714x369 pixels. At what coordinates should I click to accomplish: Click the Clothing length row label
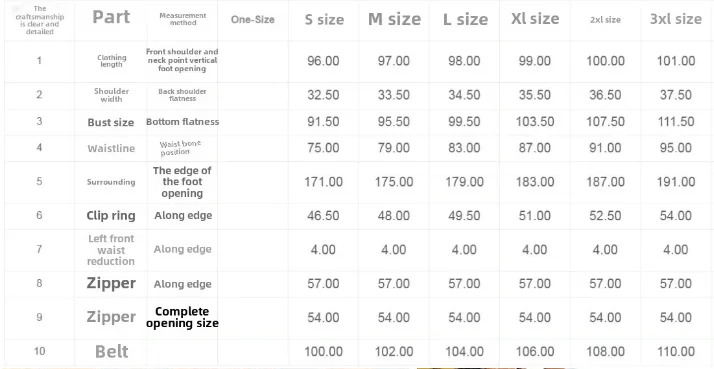(112, 61)
